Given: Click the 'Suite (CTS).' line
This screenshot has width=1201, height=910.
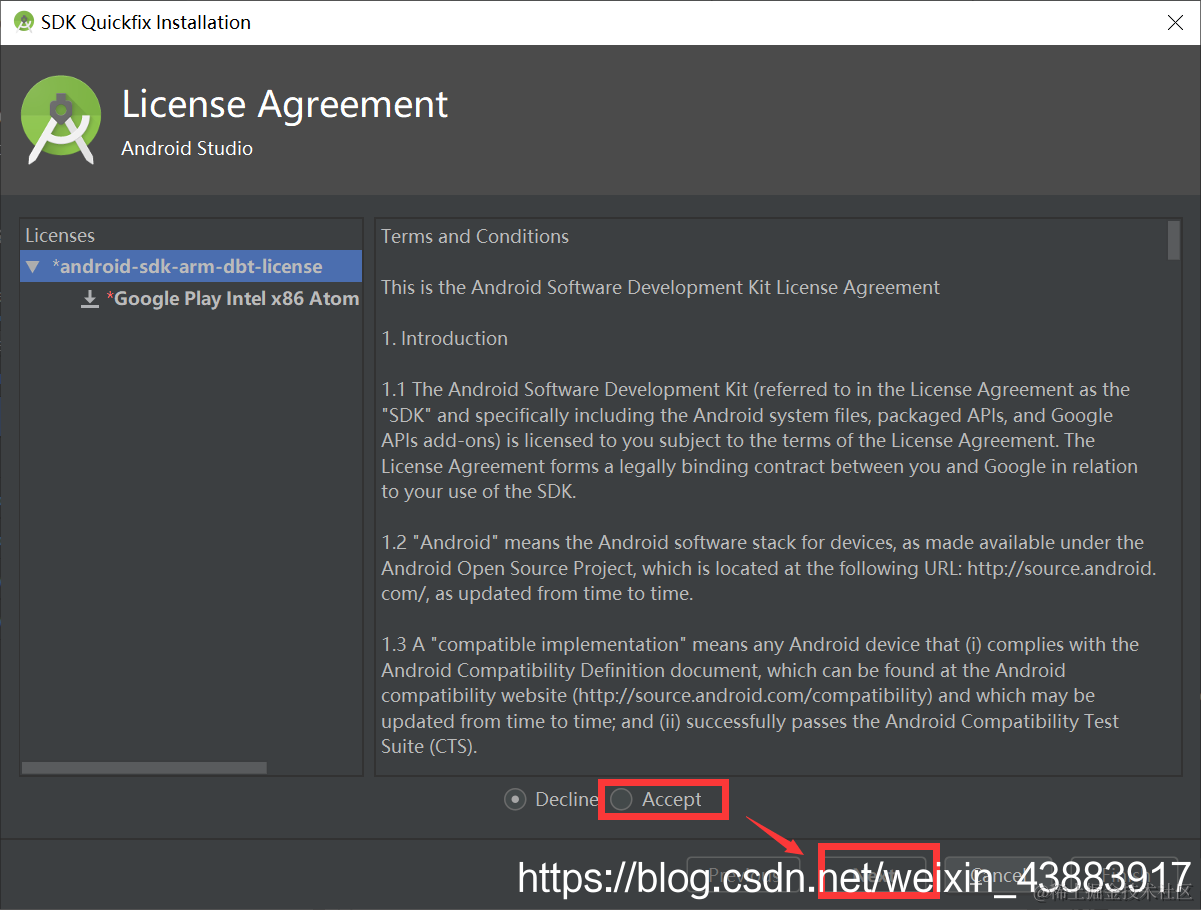Looking at the screenshot, I should pyautogui.click(x=430, y=746).
